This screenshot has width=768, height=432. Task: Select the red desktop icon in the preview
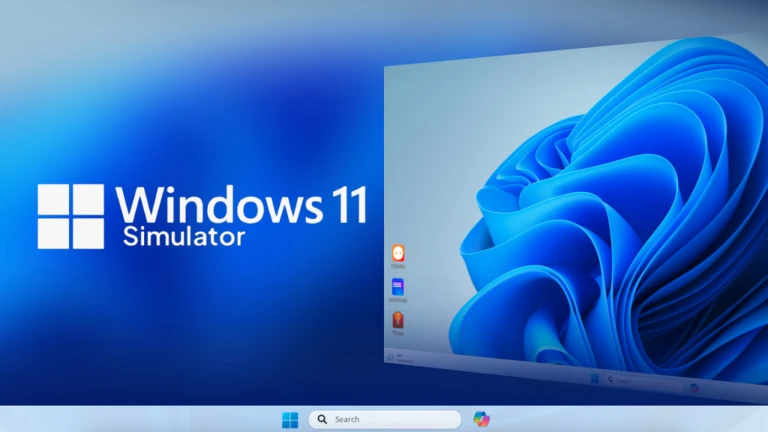[398, 321]
